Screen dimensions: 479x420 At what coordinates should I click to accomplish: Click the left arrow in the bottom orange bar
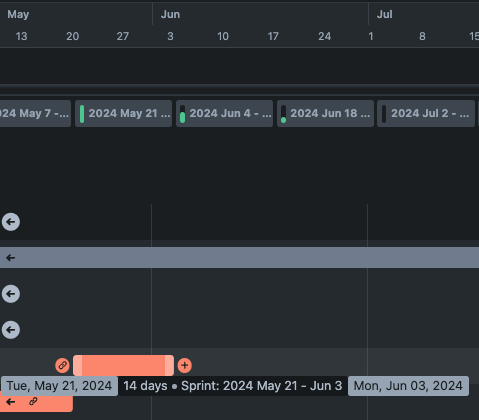tap(11, 402)
